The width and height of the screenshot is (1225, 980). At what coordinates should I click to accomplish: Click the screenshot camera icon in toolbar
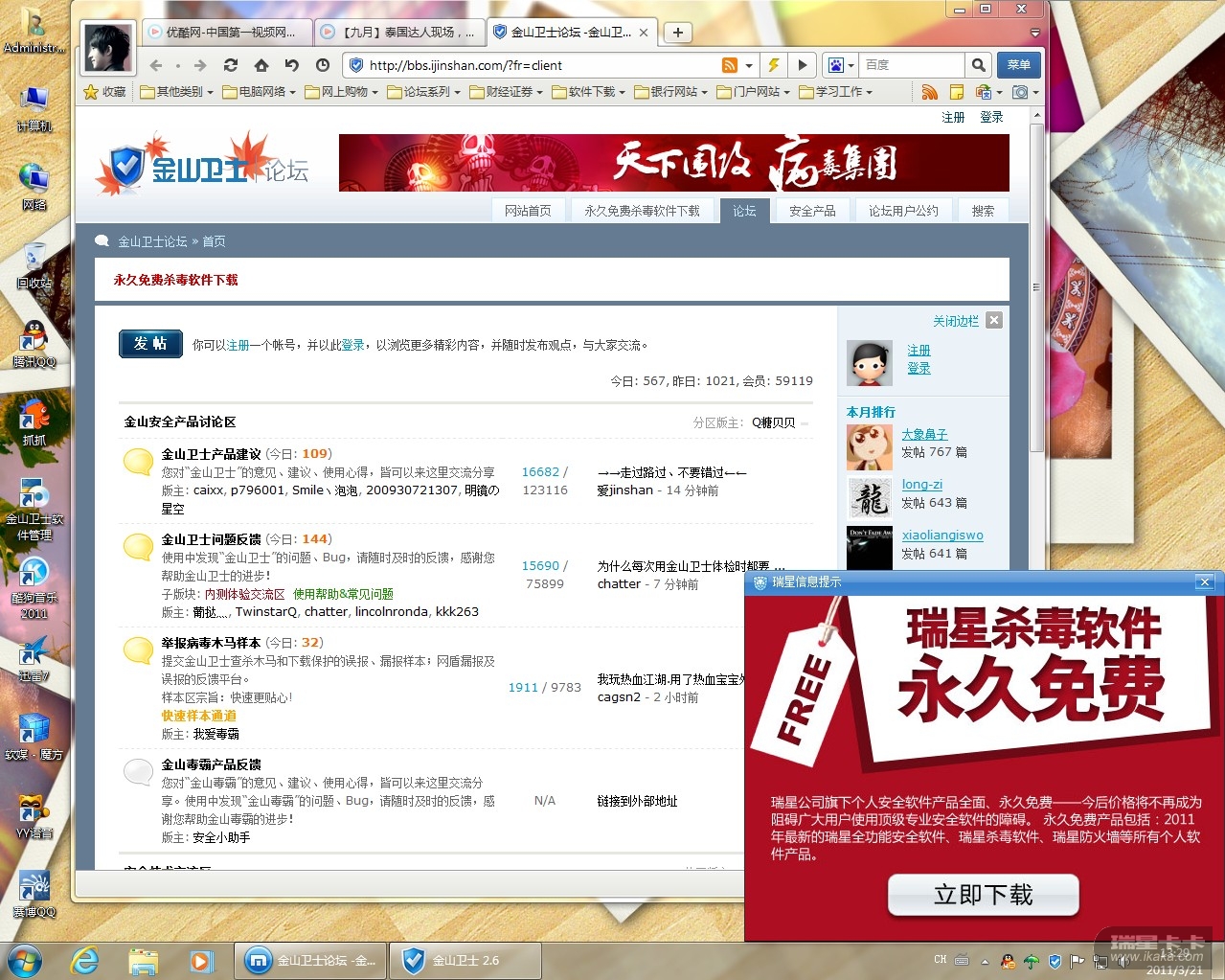1020,92
